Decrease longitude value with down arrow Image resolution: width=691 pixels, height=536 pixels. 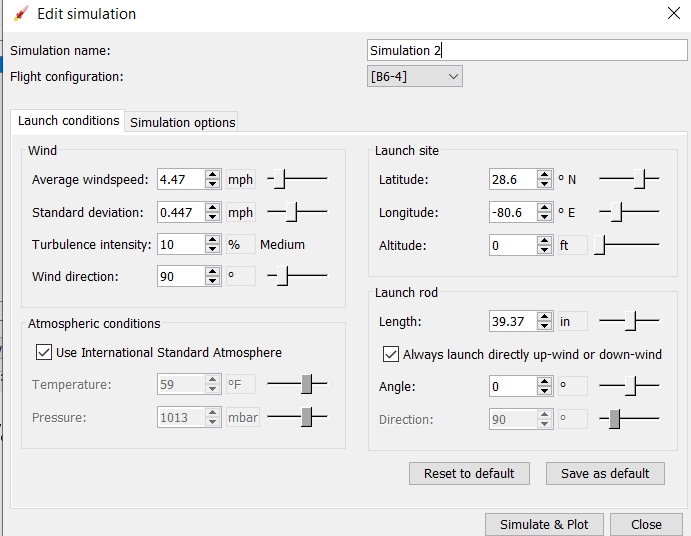545,217
